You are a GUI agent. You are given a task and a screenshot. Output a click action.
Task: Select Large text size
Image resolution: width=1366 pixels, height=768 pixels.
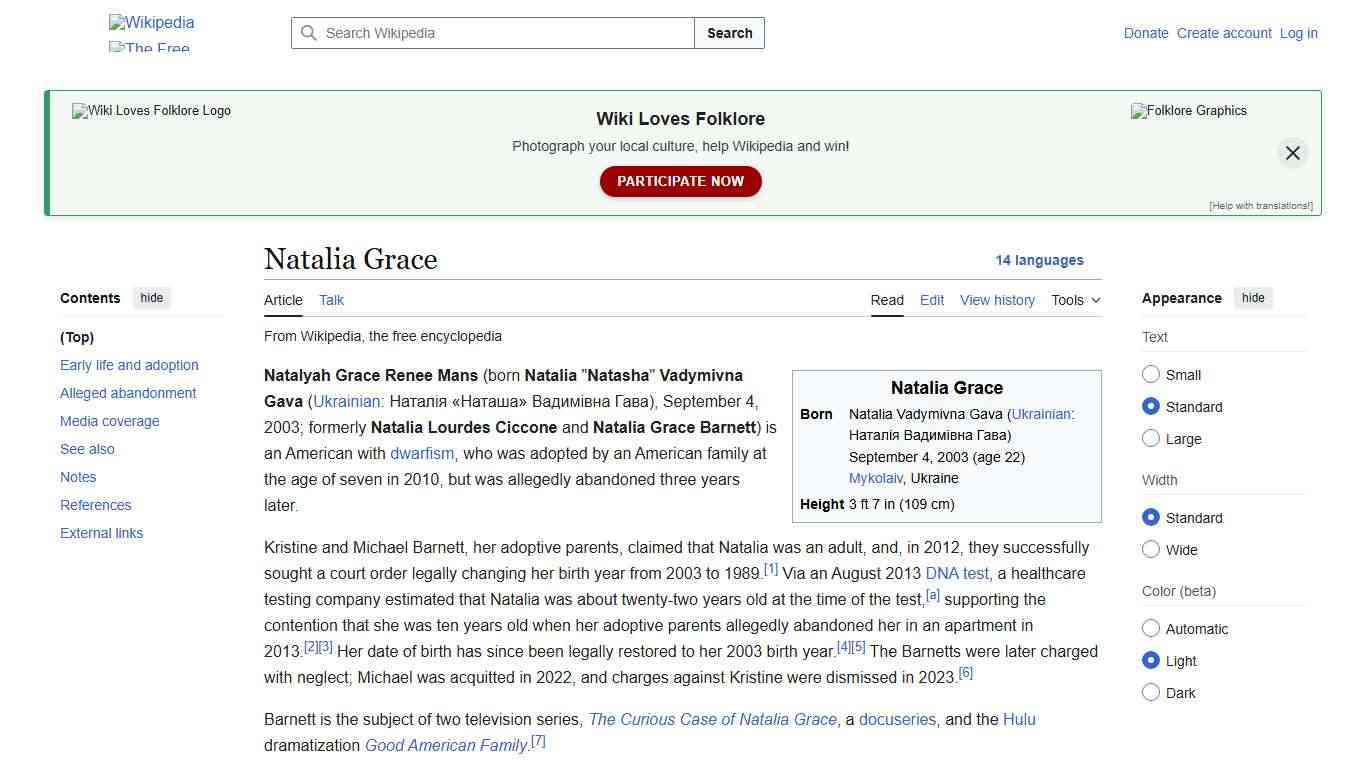1151,438
